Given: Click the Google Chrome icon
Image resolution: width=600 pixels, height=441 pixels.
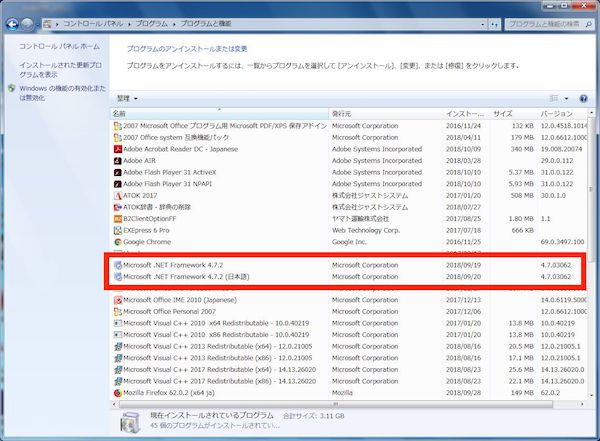Looking at the screenshot, I should [x=118, y=242].
